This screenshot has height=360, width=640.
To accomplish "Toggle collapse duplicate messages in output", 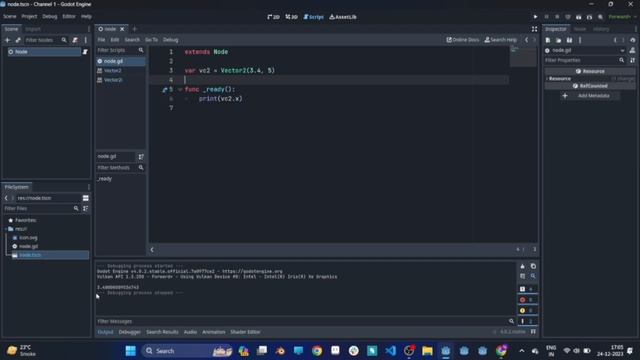I will (522, 276).
